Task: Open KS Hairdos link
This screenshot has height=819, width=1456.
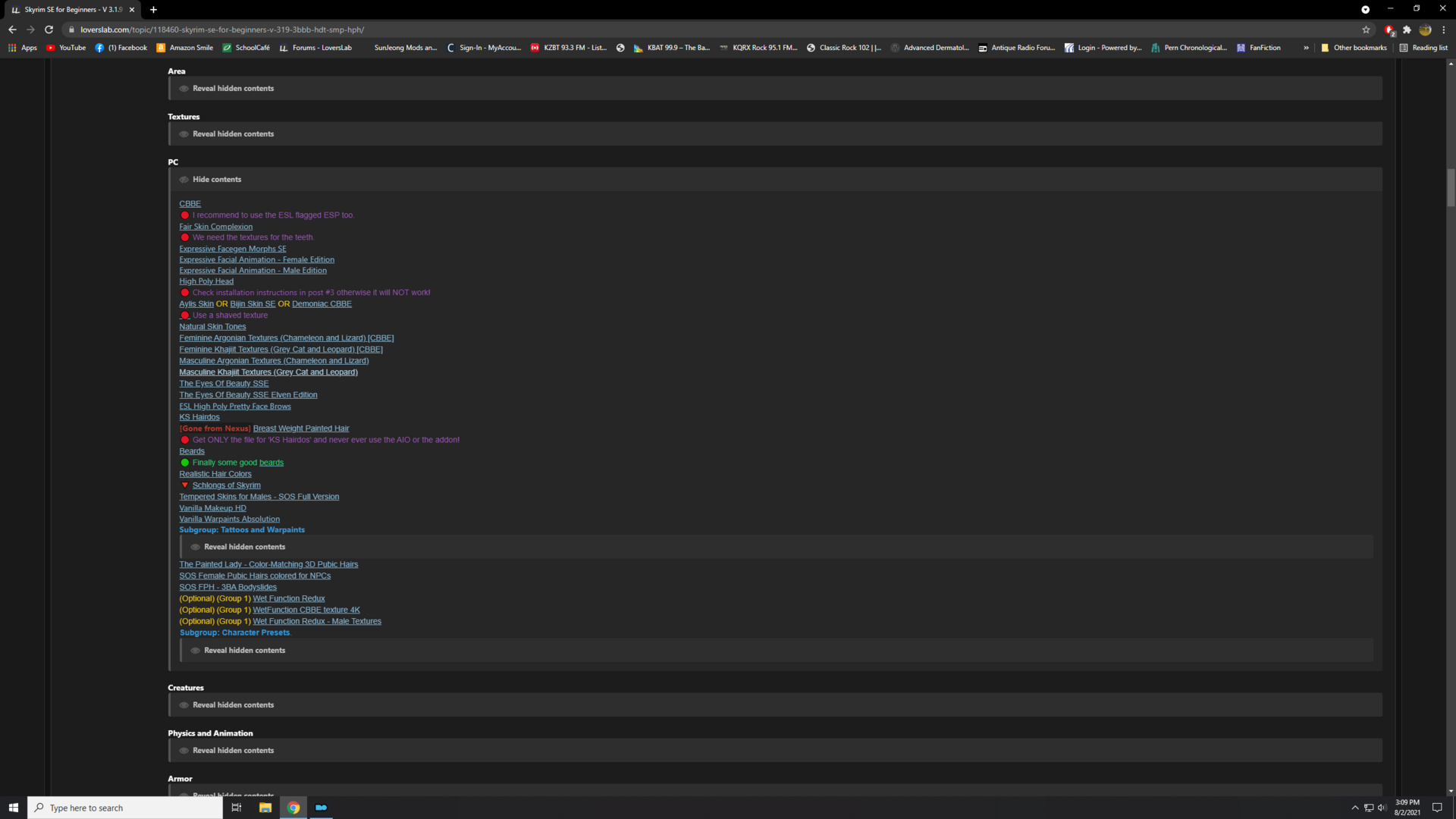Action: click(199, 418)
